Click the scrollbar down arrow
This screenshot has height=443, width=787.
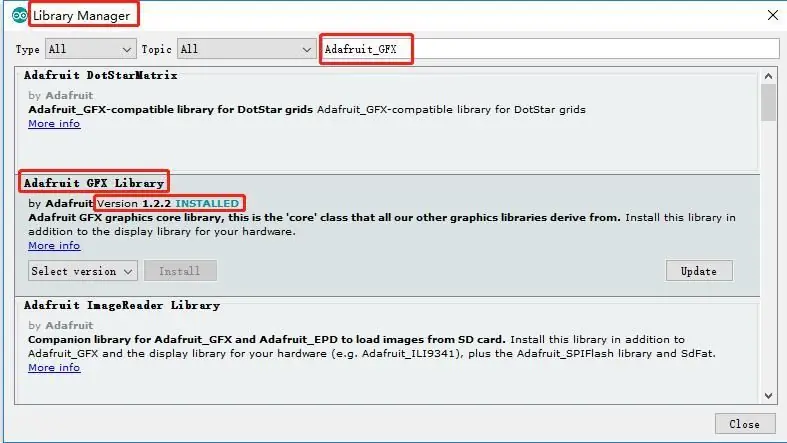pyautogui.click(x=768, y=395)
